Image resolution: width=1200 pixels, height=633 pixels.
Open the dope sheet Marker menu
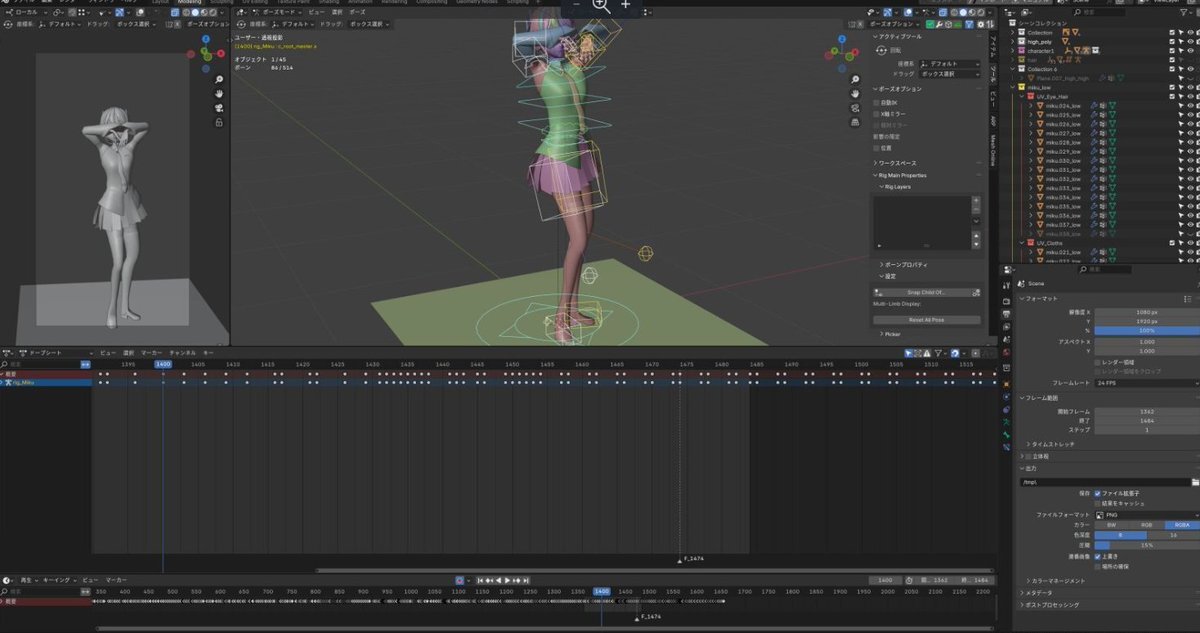tap(151, 353)
